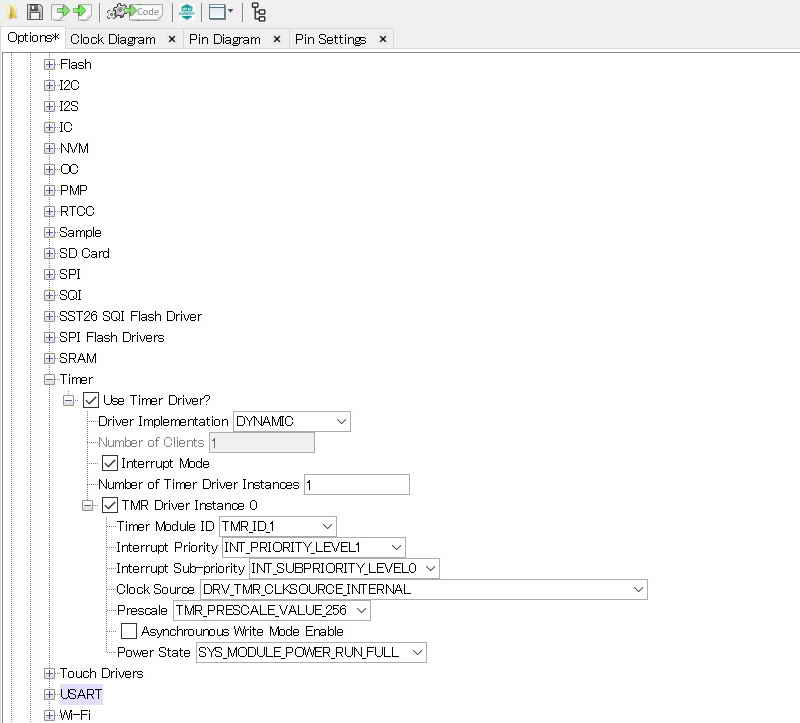Screen dimensions: 800x723
Task: Click the open folder icon in toolbar
Action: pos(11,12)
